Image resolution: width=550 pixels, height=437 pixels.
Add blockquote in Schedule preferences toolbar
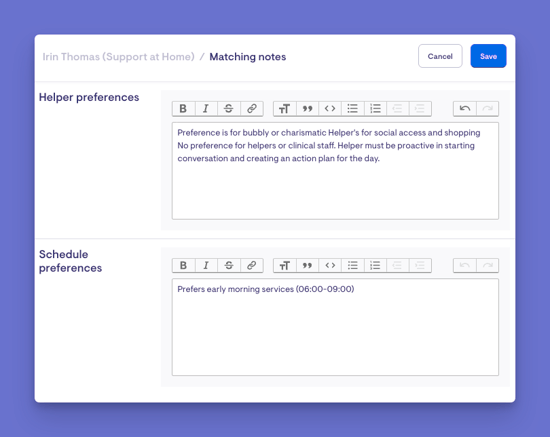coord(307,265)
